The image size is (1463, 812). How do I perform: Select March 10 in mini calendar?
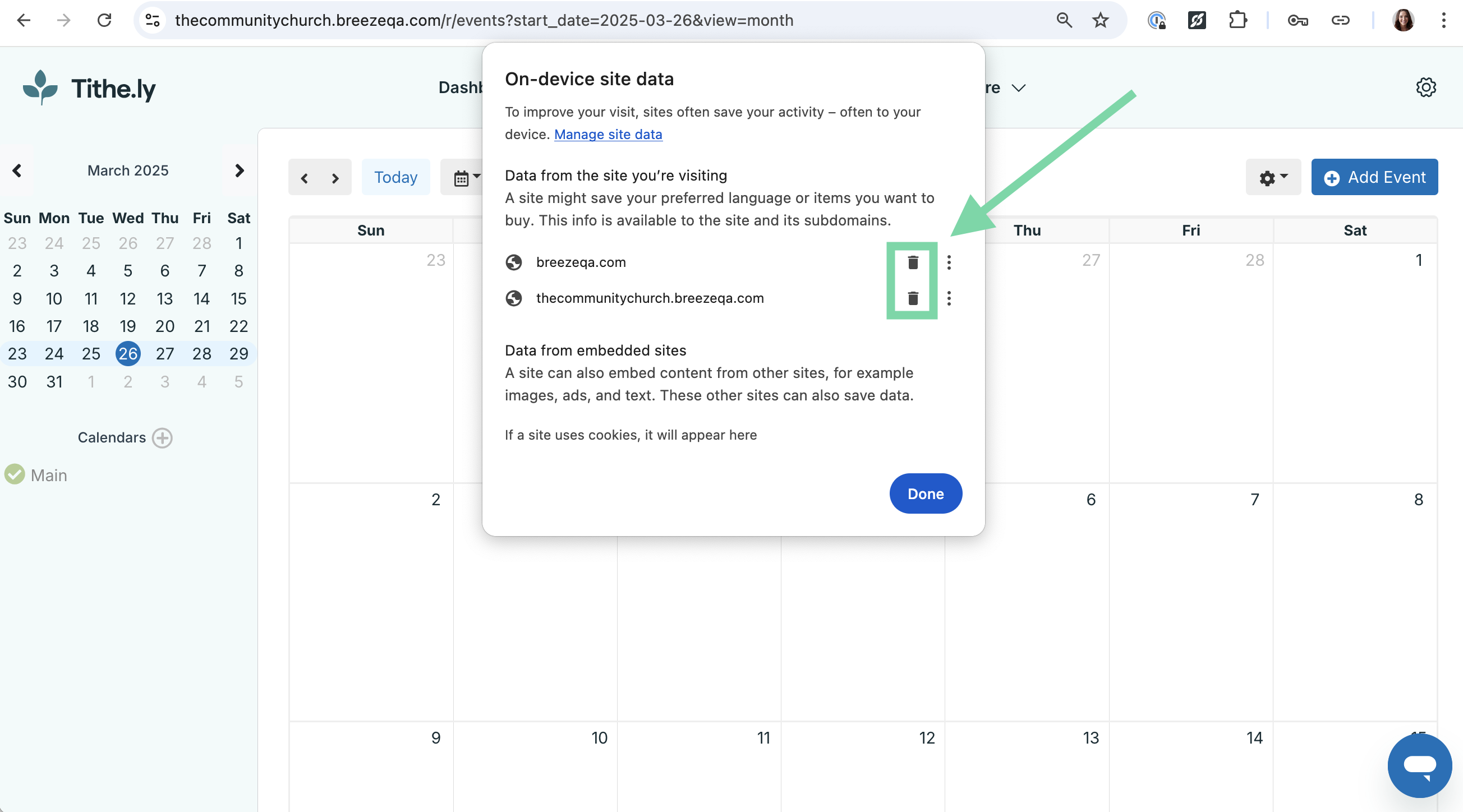pos(54,299)
